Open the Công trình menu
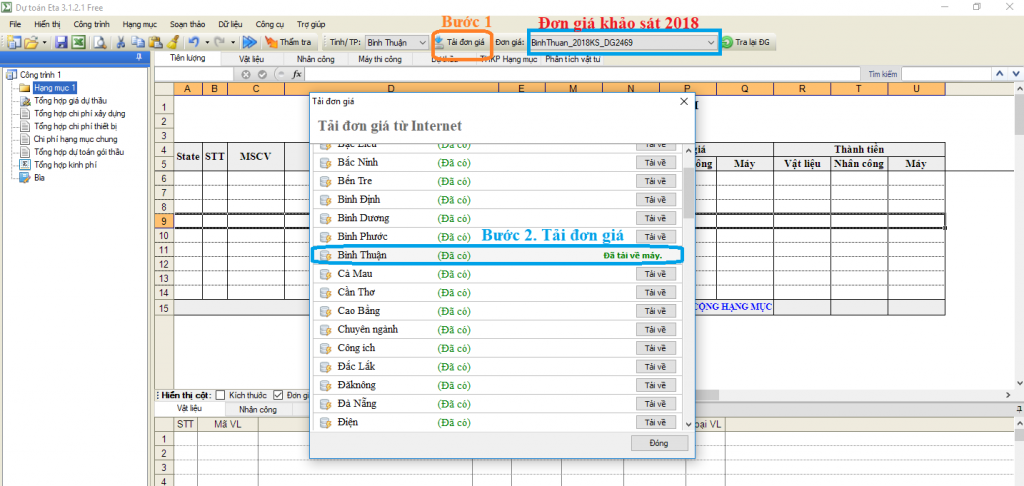Image resolution: width=1024 pixels, height=486 pixels. point(89,22)
